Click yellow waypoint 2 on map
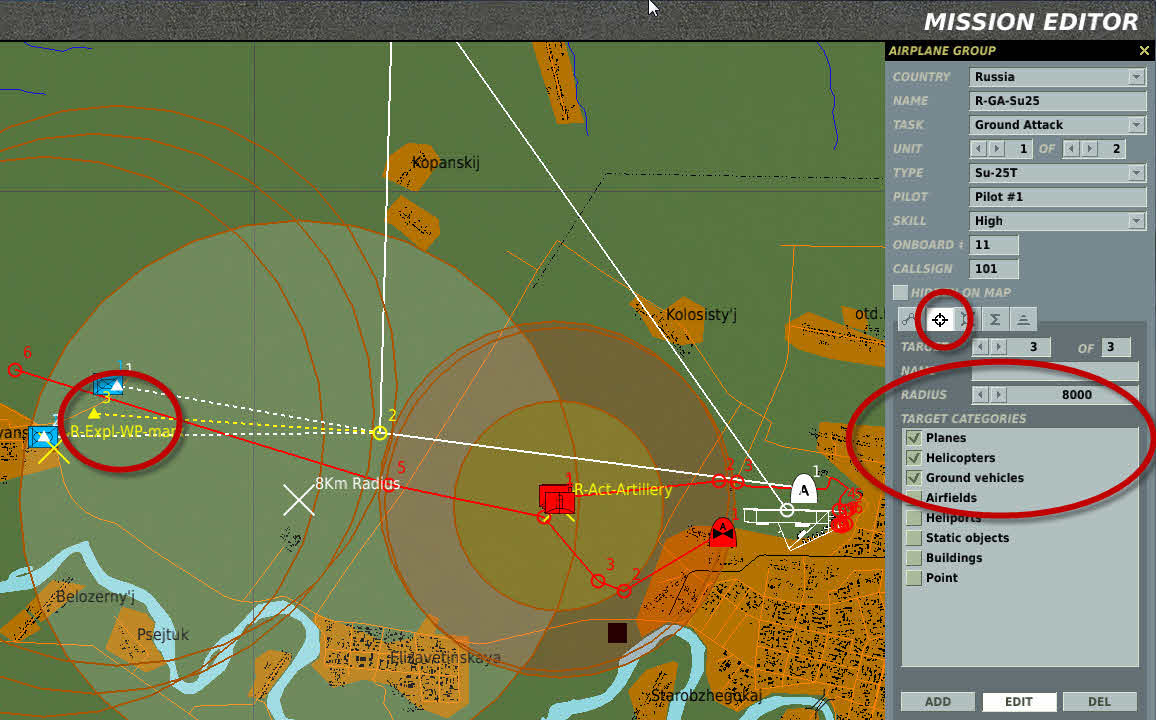The image size is (1156, 720). tap(380, 433)
